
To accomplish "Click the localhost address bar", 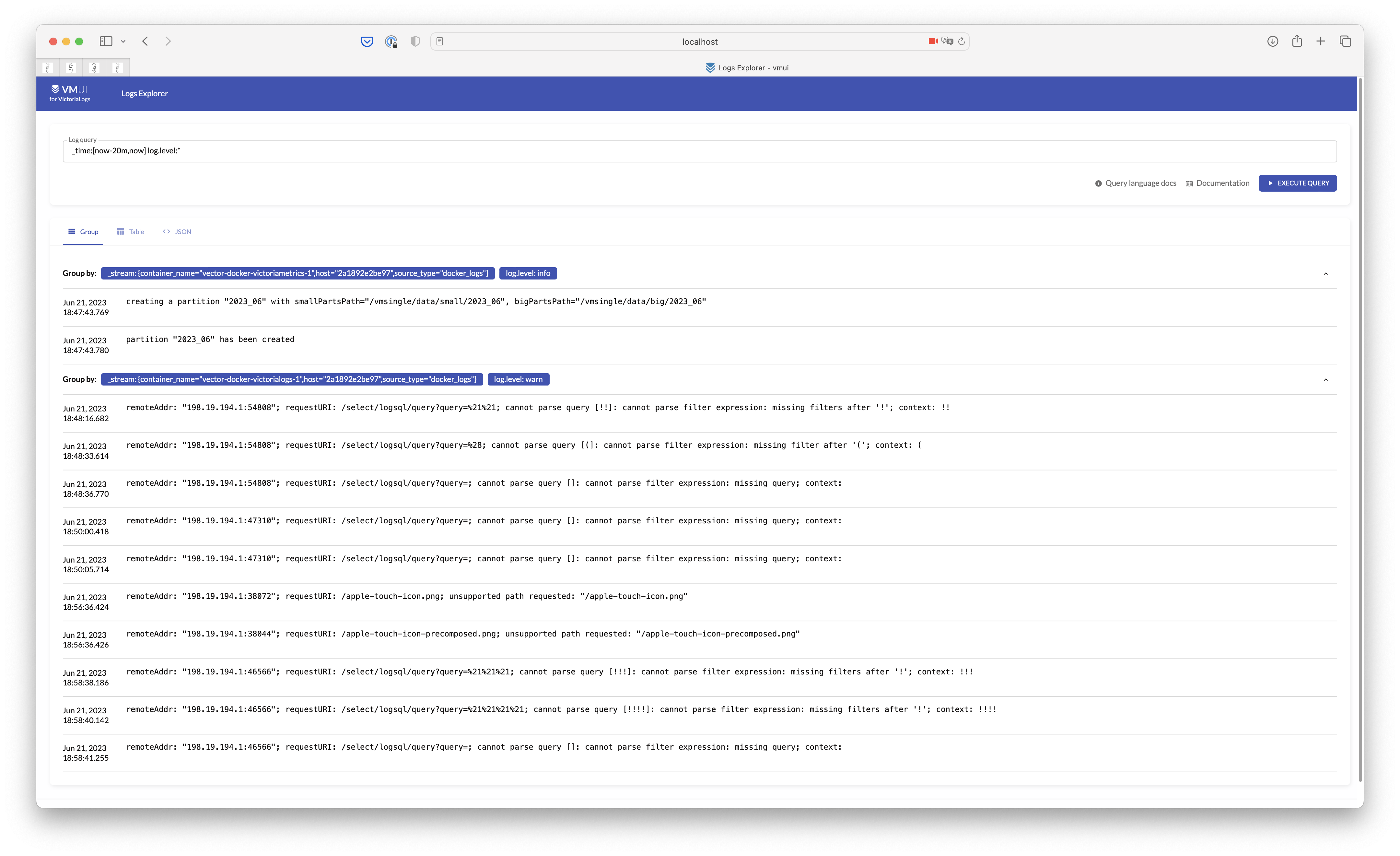I will pos(699,42).
